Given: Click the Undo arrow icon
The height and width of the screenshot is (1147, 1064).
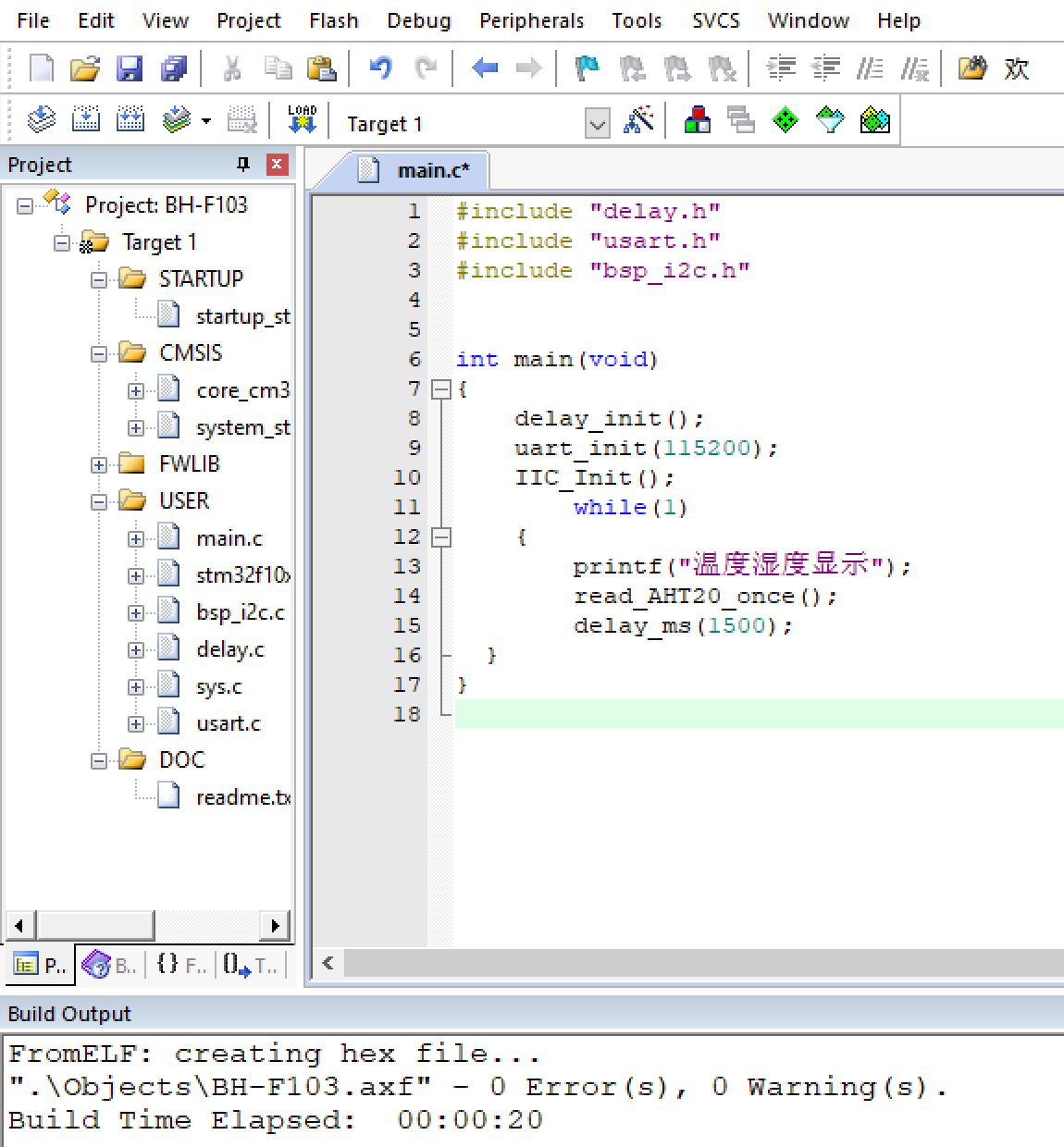Looking at the screenshot, I should tap(380, 68).
